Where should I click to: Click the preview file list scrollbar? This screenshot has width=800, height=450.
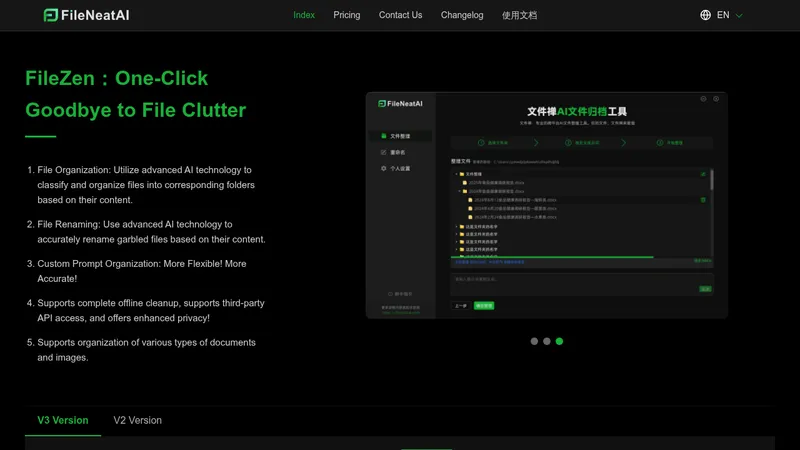711,180
